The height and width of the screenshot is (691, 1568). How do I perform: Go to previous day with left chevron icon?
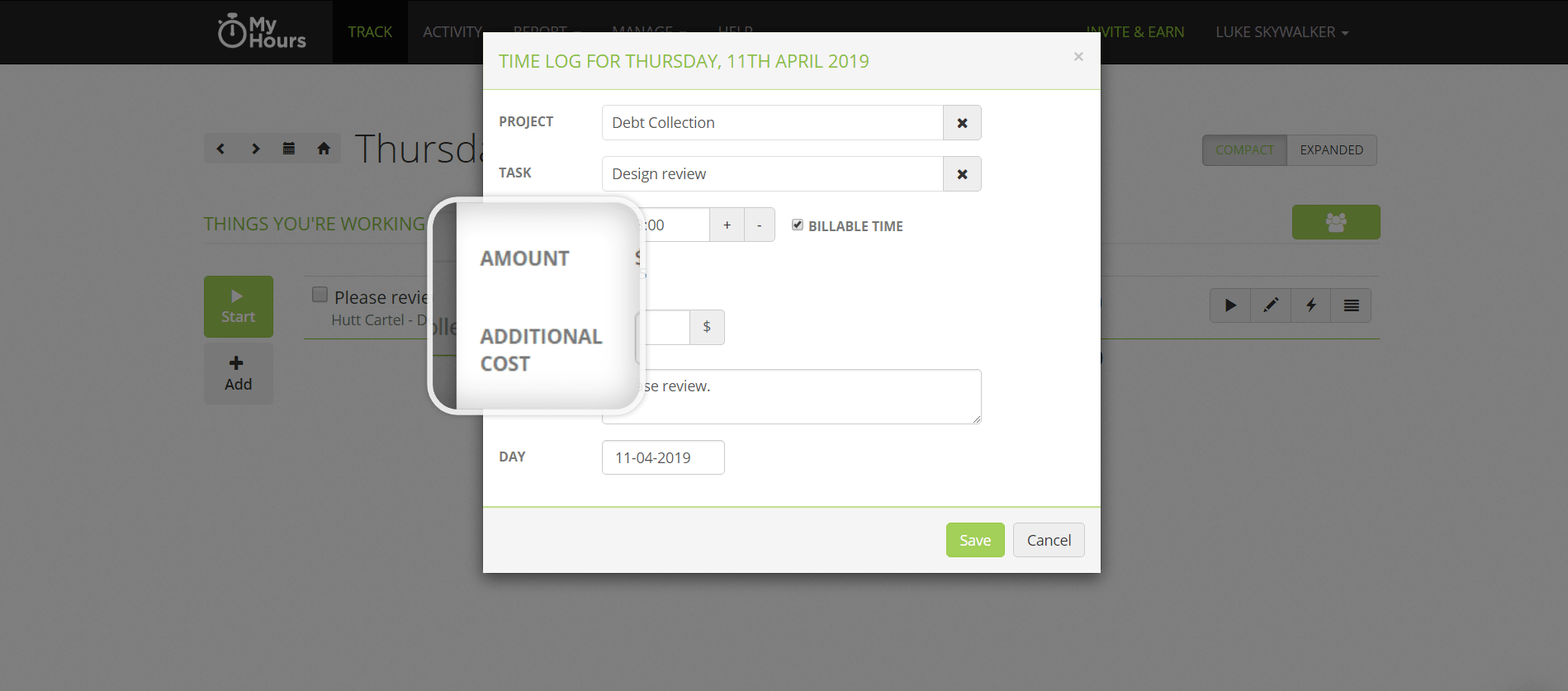[x=220, y=148]
